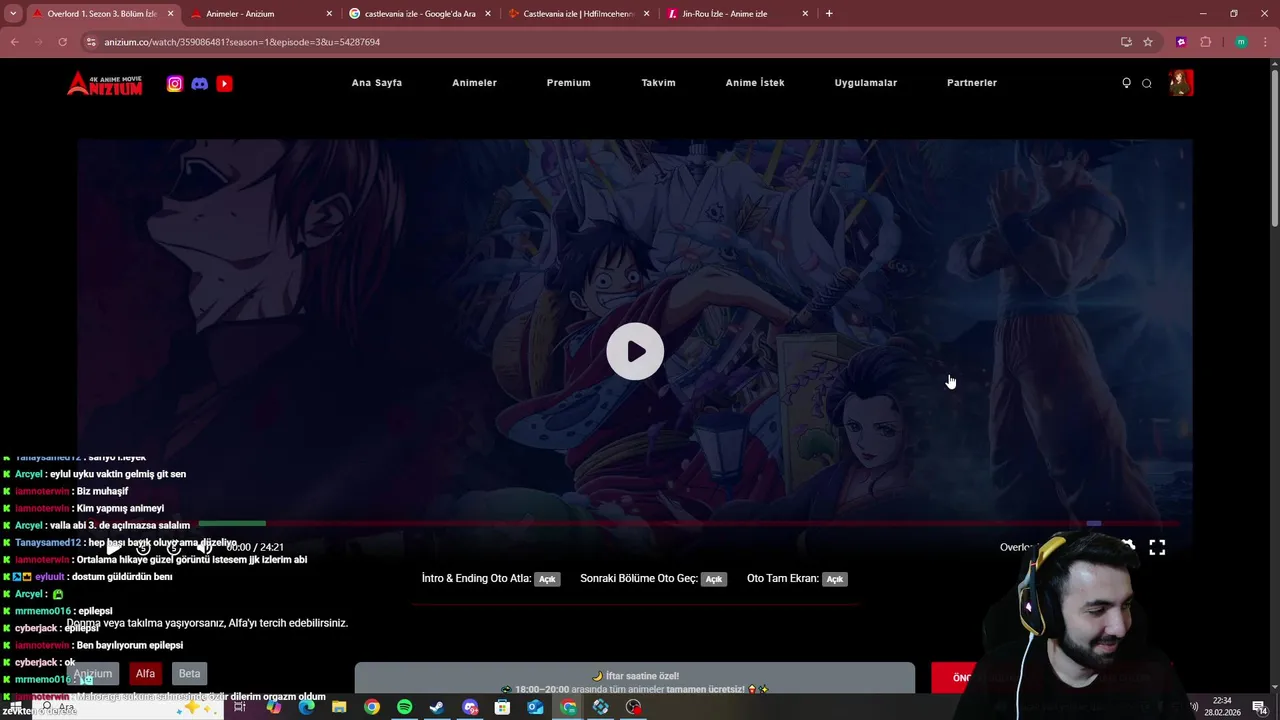Open the tab search dropdown arrow
1280x720 pixels.
pos(13,14)
